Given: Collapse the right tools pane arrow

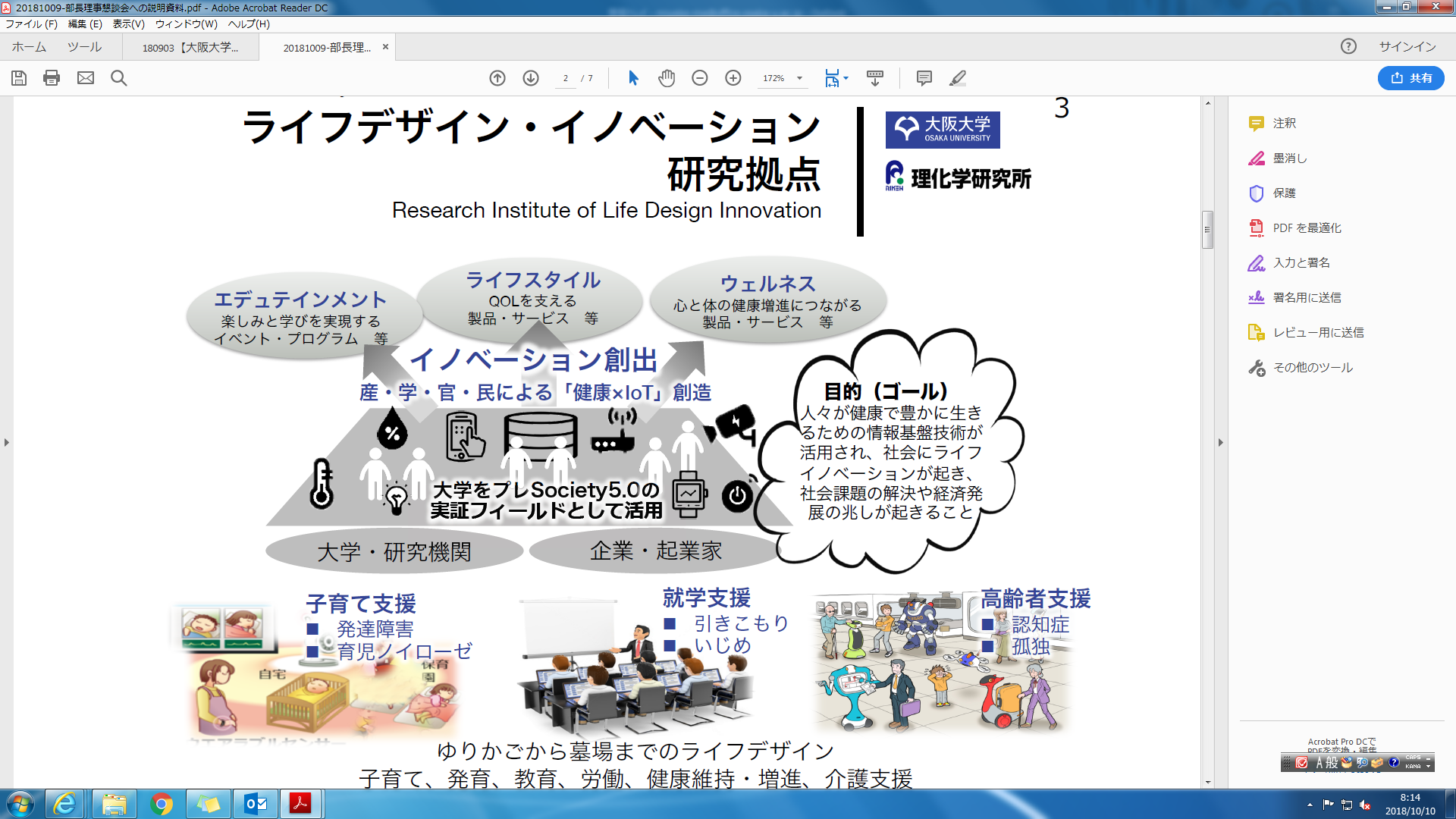Looking at the screenshot, I should [1221, 442].
